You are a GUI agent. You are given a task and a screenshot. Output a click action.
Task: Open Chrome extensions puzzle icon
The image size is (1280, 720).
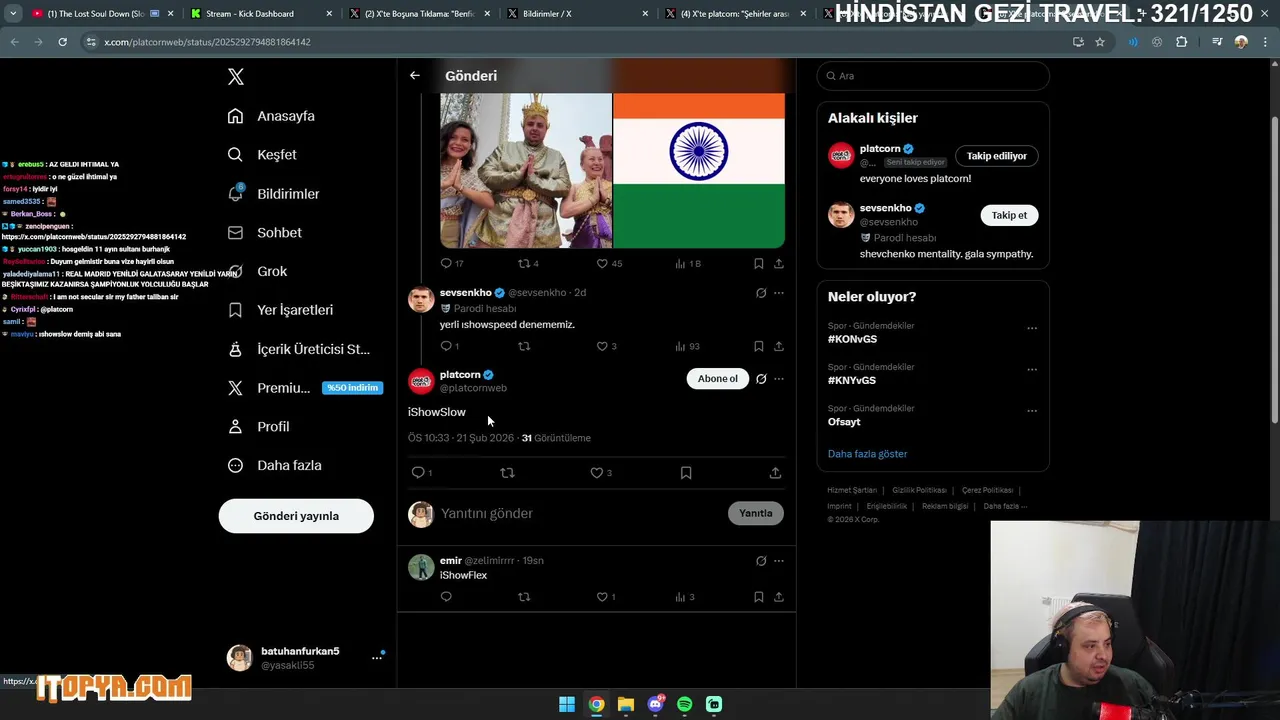[x=1182, y=42]
